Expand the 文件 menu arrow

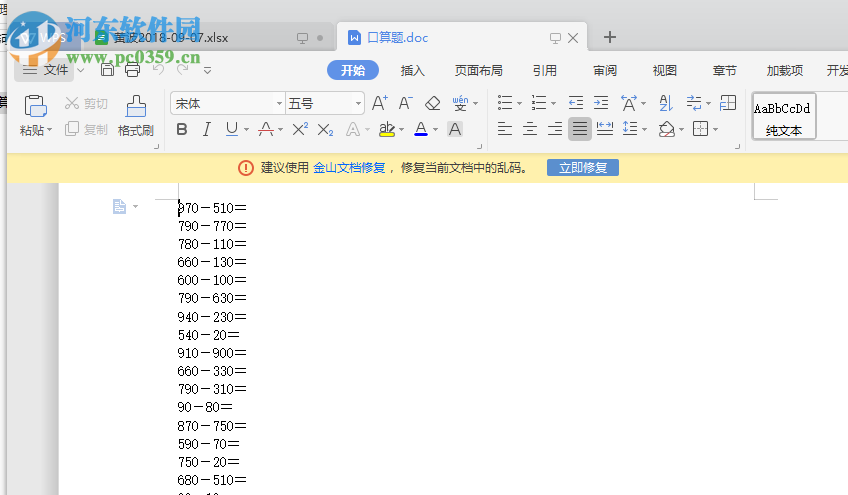click(x=81, y=70)
